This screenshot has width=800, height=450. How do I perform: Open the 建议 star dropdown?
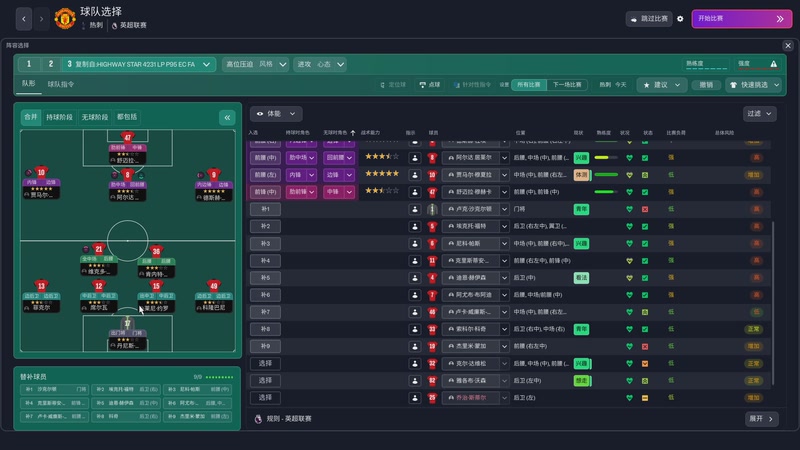click(661, 85)
